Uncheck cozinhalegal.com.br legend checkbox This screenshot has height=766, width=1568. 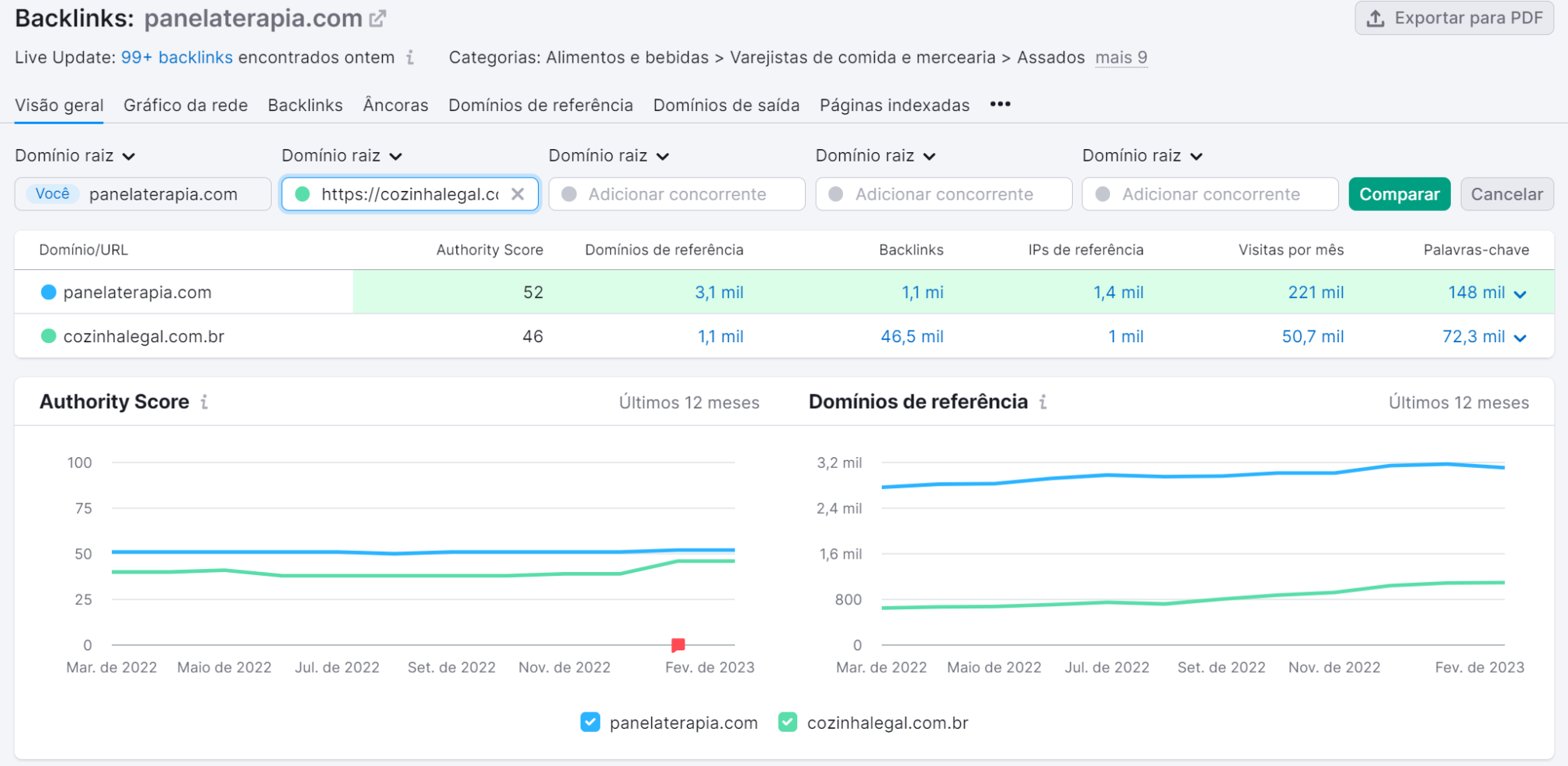coord(787,723)
